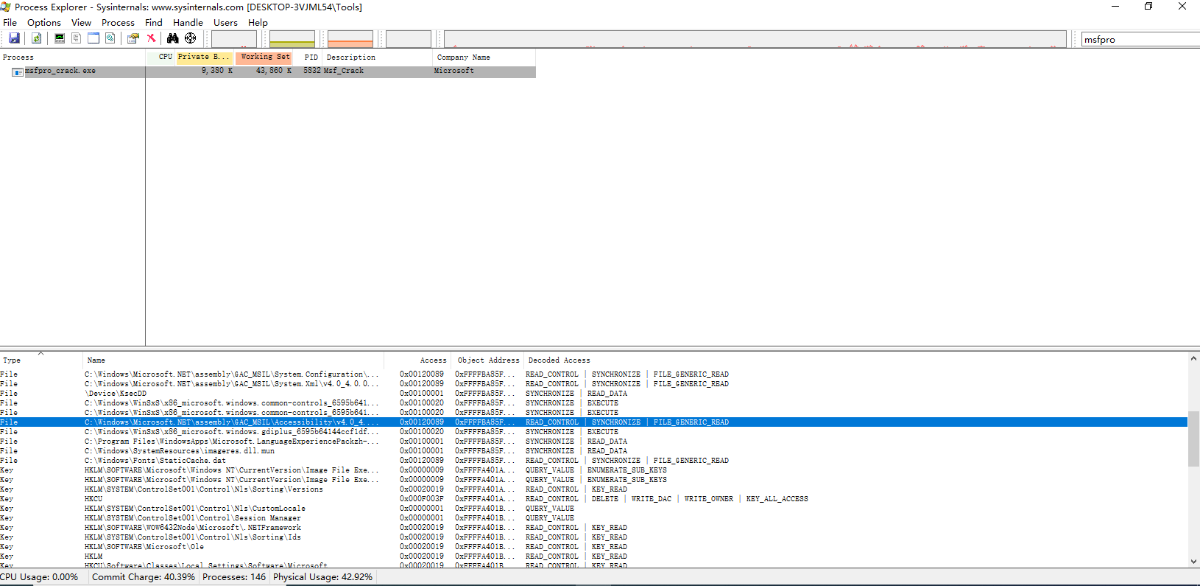Sort by the Process column header
This screenshot has width=1200, height=586.
point(73,57)
